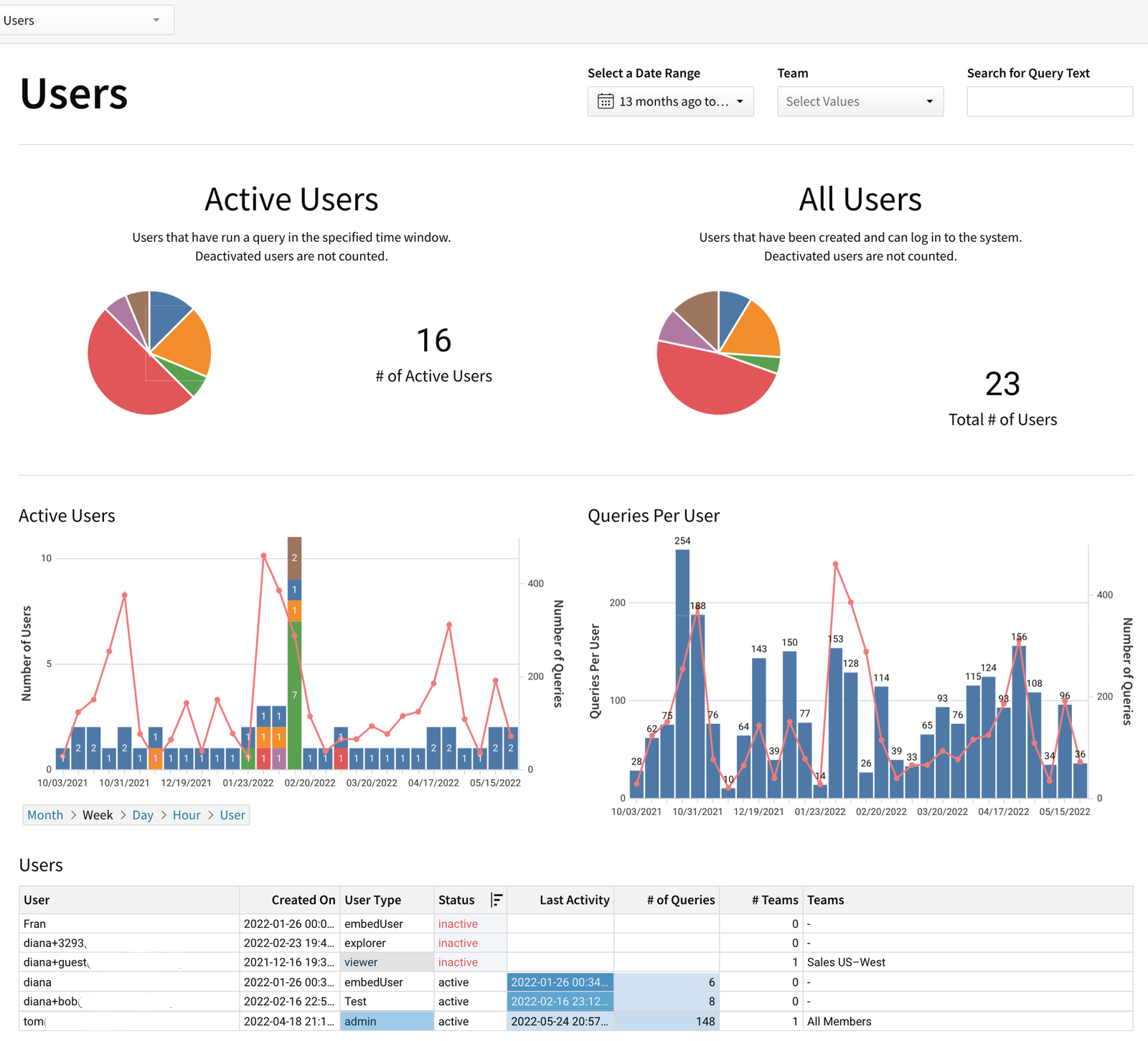Choose Hour in the drilldown breadcrumb
The image size is (1148, 1041).
[x=187, y=815]
